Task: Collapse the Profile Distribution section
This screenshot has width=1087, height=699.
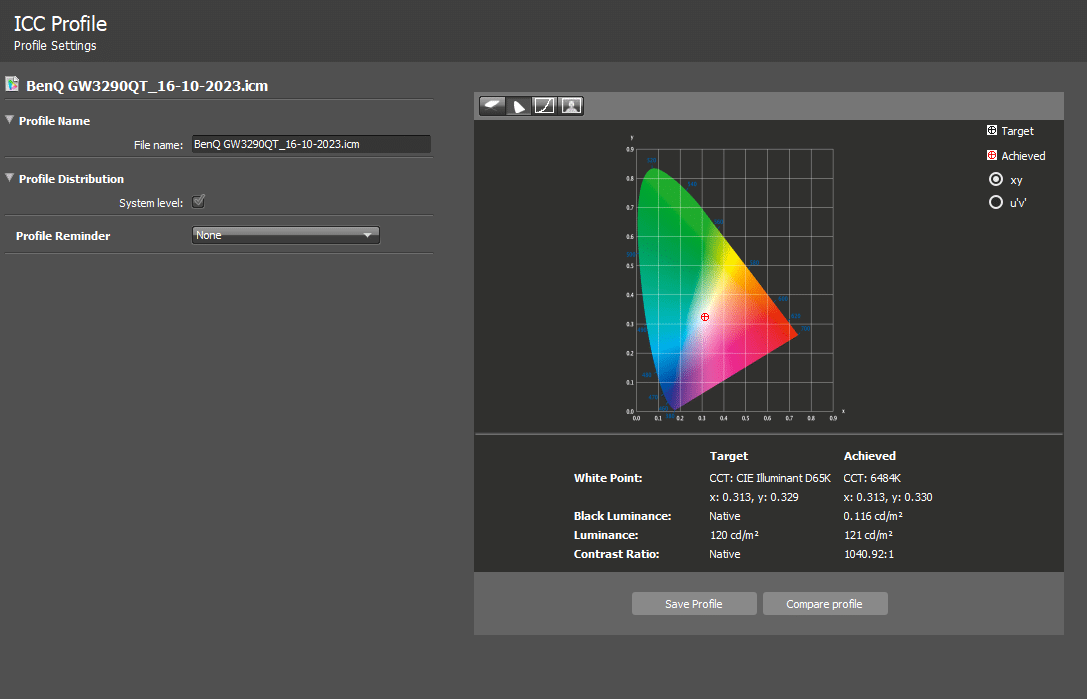Action: (10, 179)
